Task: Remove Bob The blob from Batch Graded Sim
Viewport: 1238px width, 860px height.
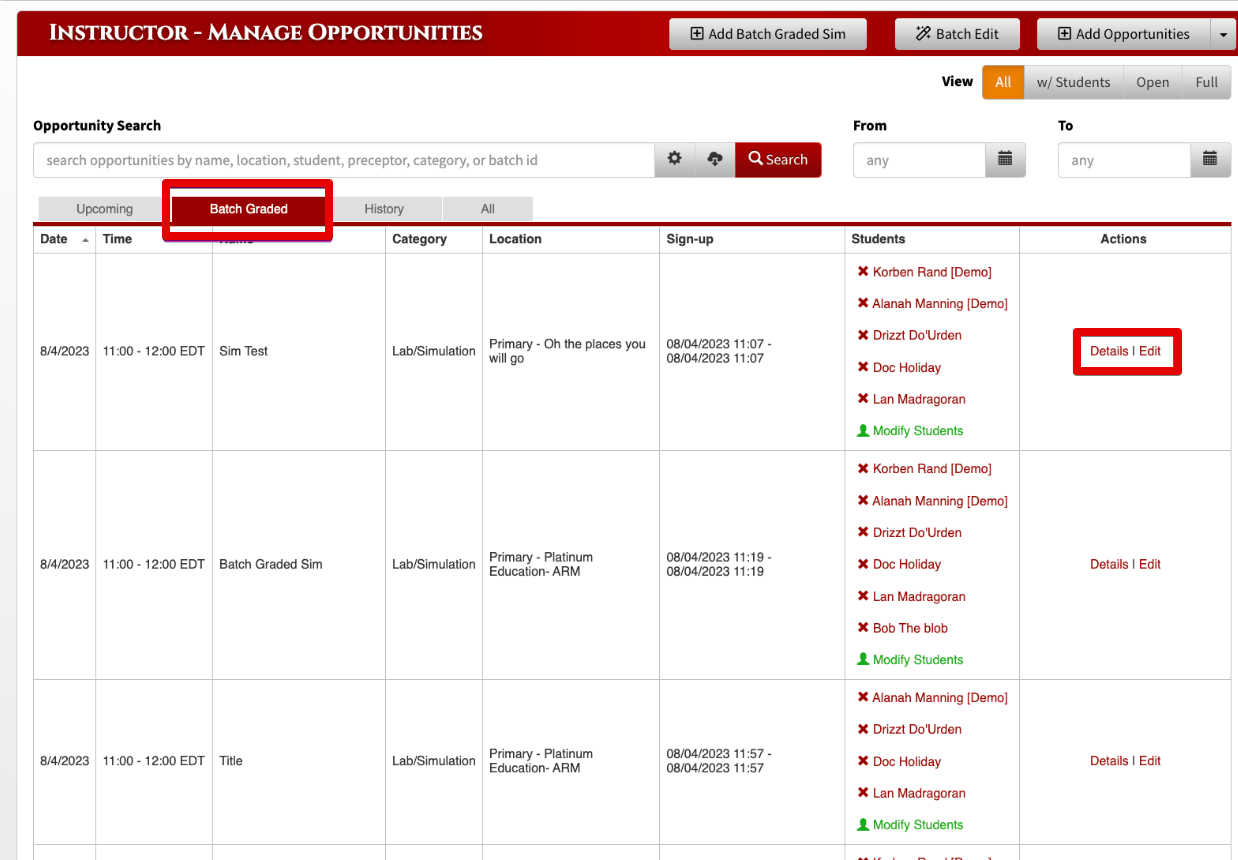Action: tap(863, 628)
